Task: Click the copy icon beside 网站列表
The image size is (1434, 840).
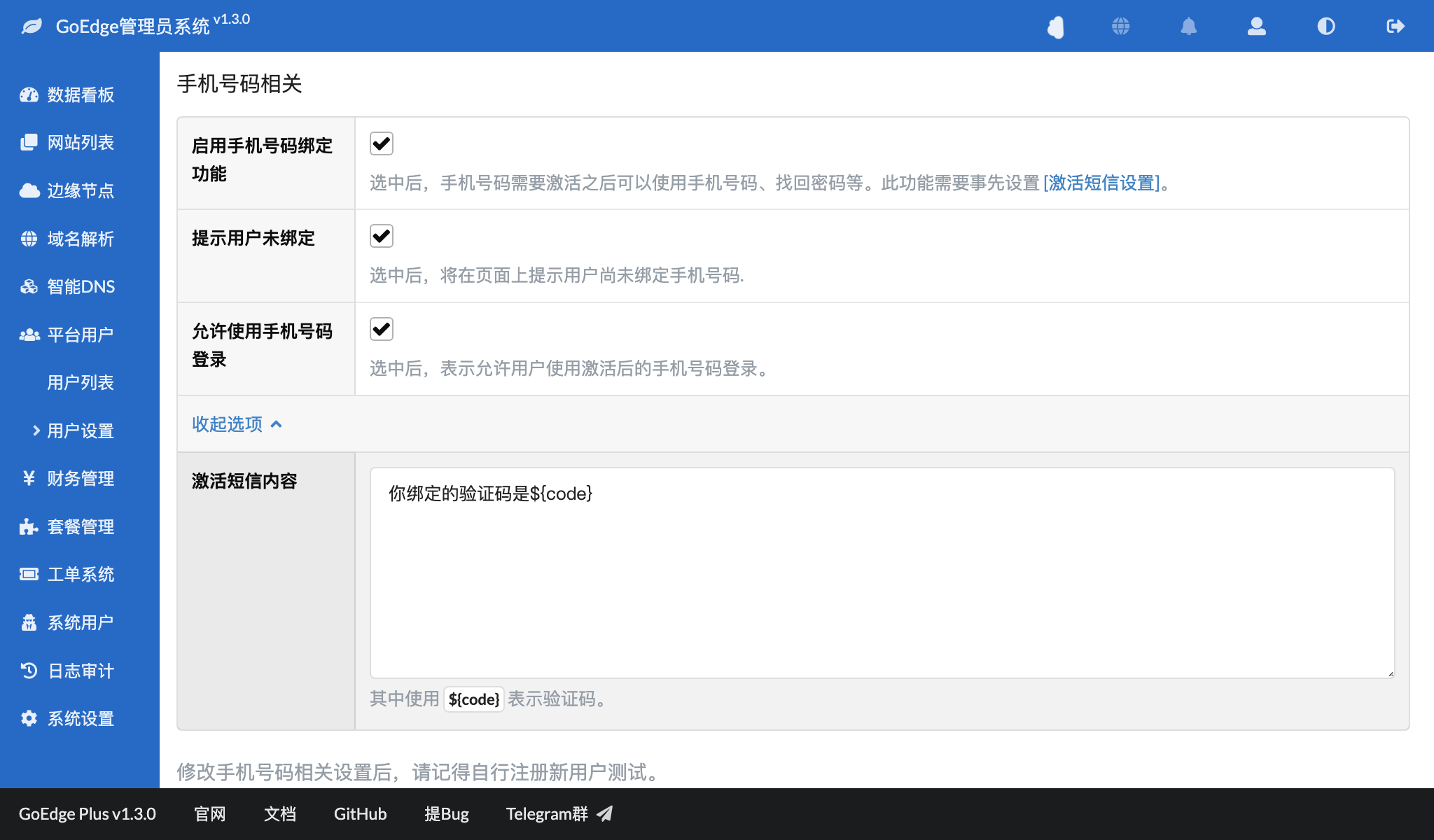Action: (29, 142)
